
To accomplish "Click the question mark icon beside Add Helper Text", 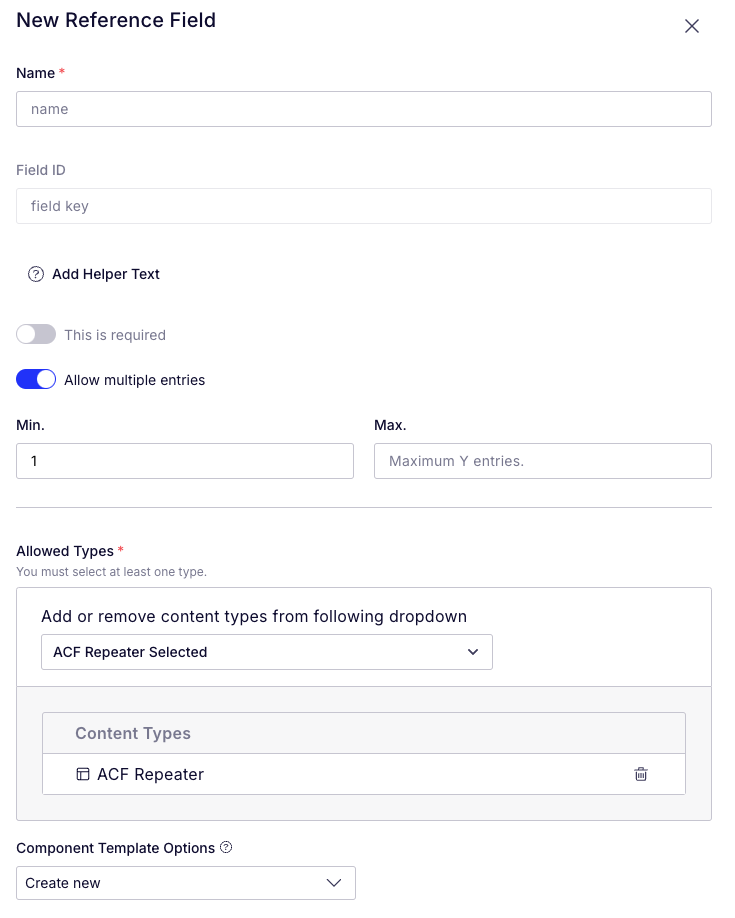I will (x=36, y=274).
